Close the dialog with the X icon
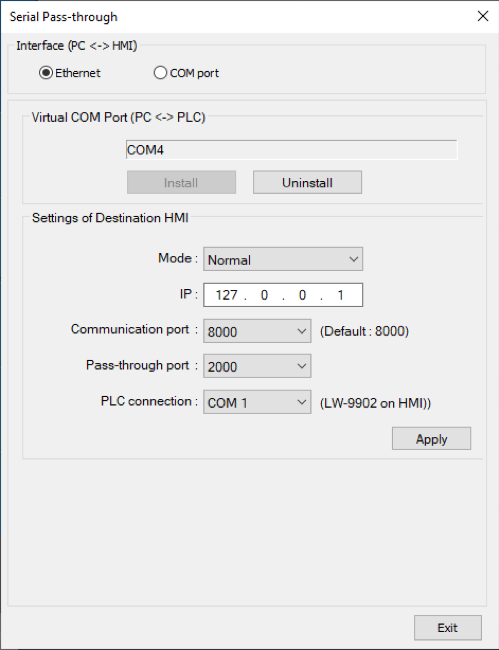Viewport: 499px width, 650px height. pyautogui.click(x=483, y=17)
